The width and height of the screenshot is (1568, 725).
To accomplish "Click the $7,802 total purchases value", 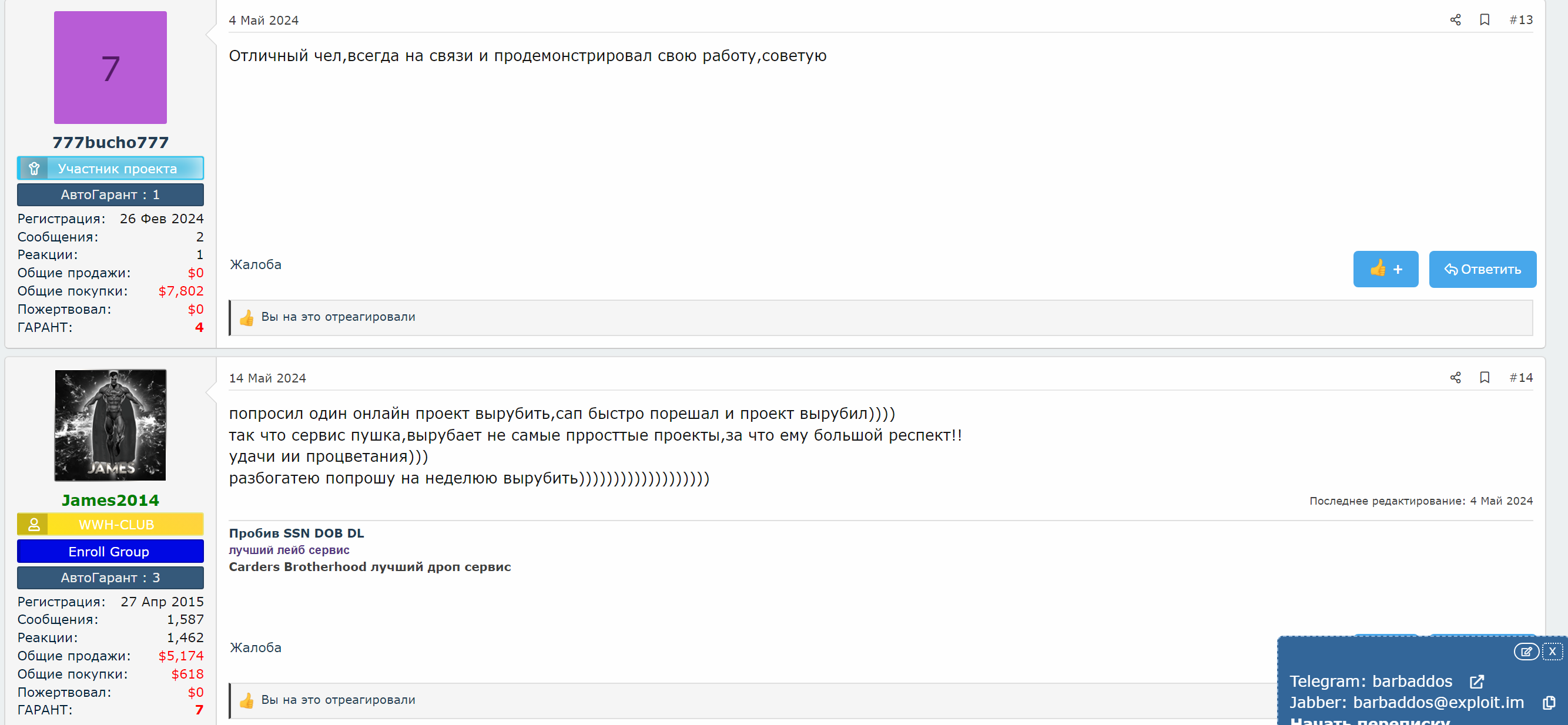I will pyautogui.click(x=181, y=291).
